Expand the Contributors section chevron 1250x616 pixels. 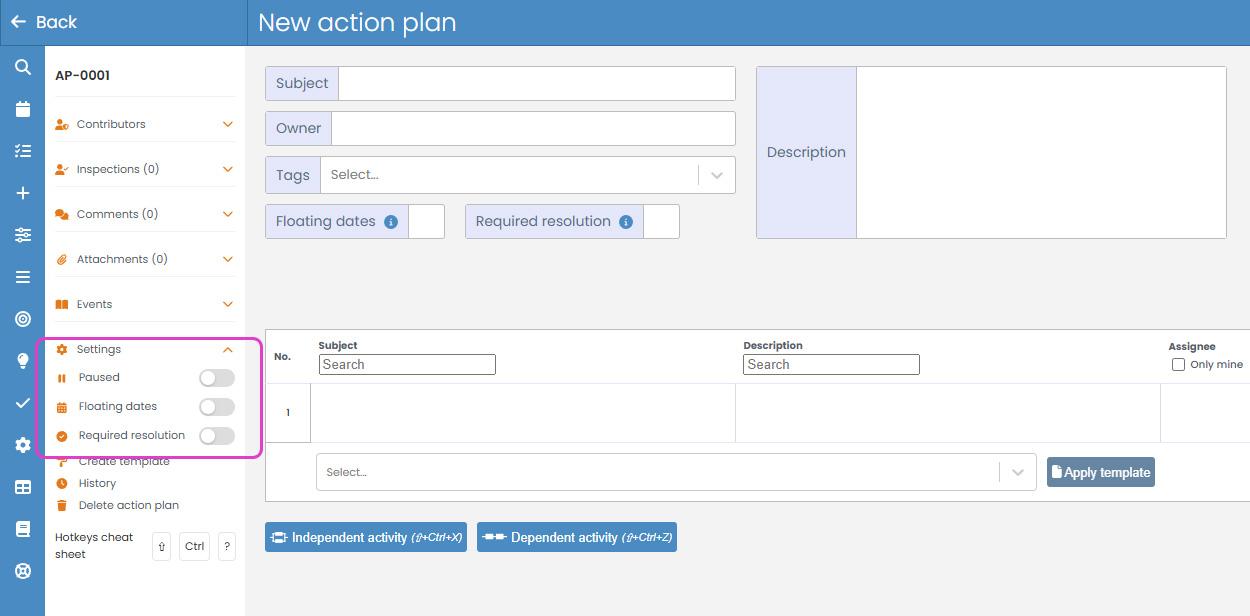coord(228,124)
